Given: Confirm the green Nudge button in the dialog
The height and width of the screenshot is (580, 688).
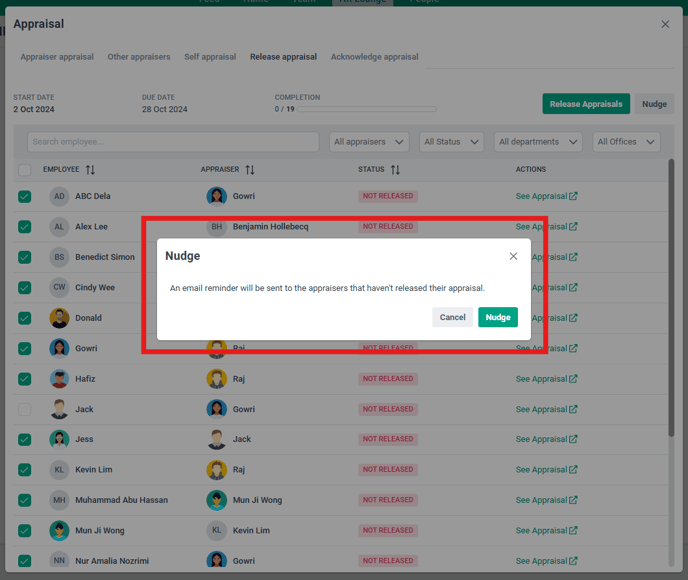Looking at the screenshot, I should (x=498, y=317).
